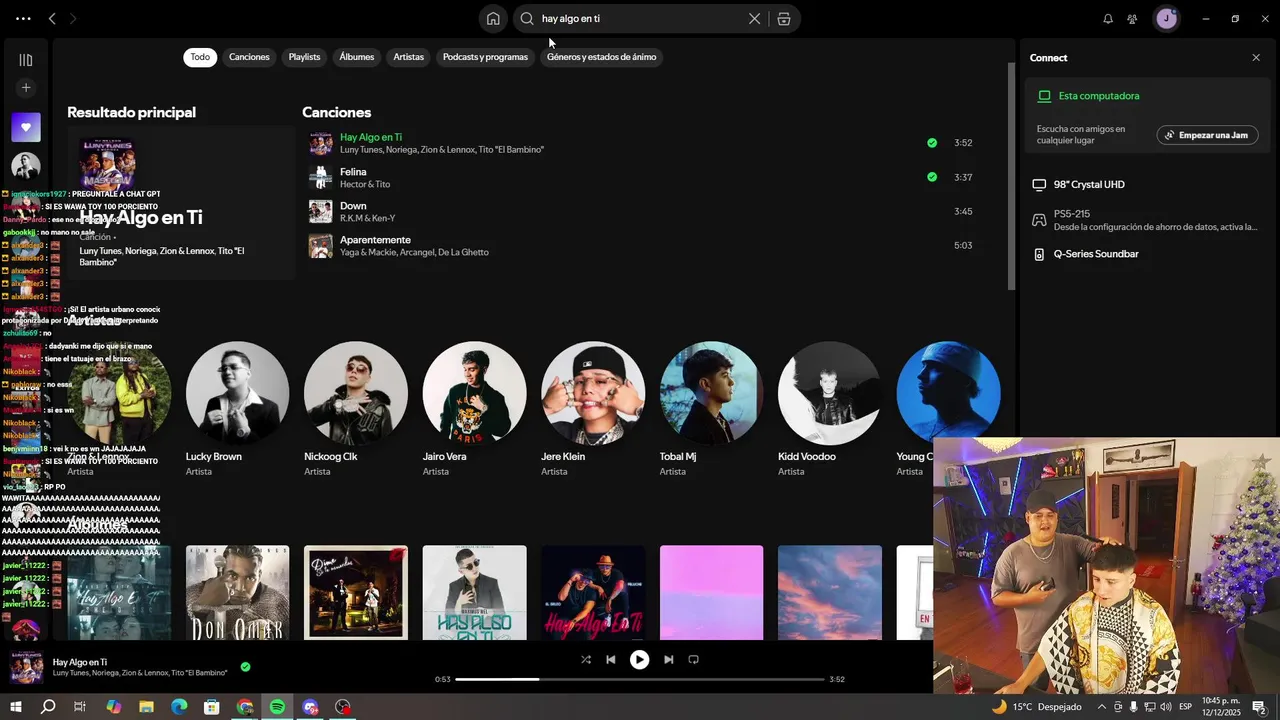Screen dimensions: 1280x720
Task: Open Task View on taskbar
Action: point(81,707)
